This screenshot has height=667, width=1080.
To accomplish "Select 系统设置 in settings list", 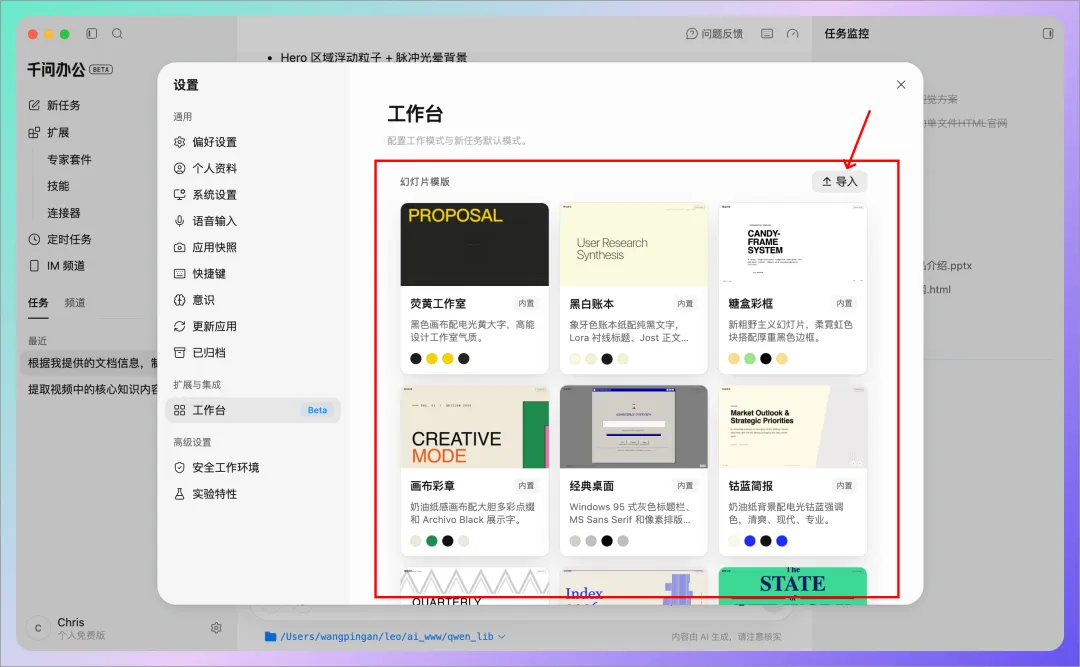I will point(255,194).
